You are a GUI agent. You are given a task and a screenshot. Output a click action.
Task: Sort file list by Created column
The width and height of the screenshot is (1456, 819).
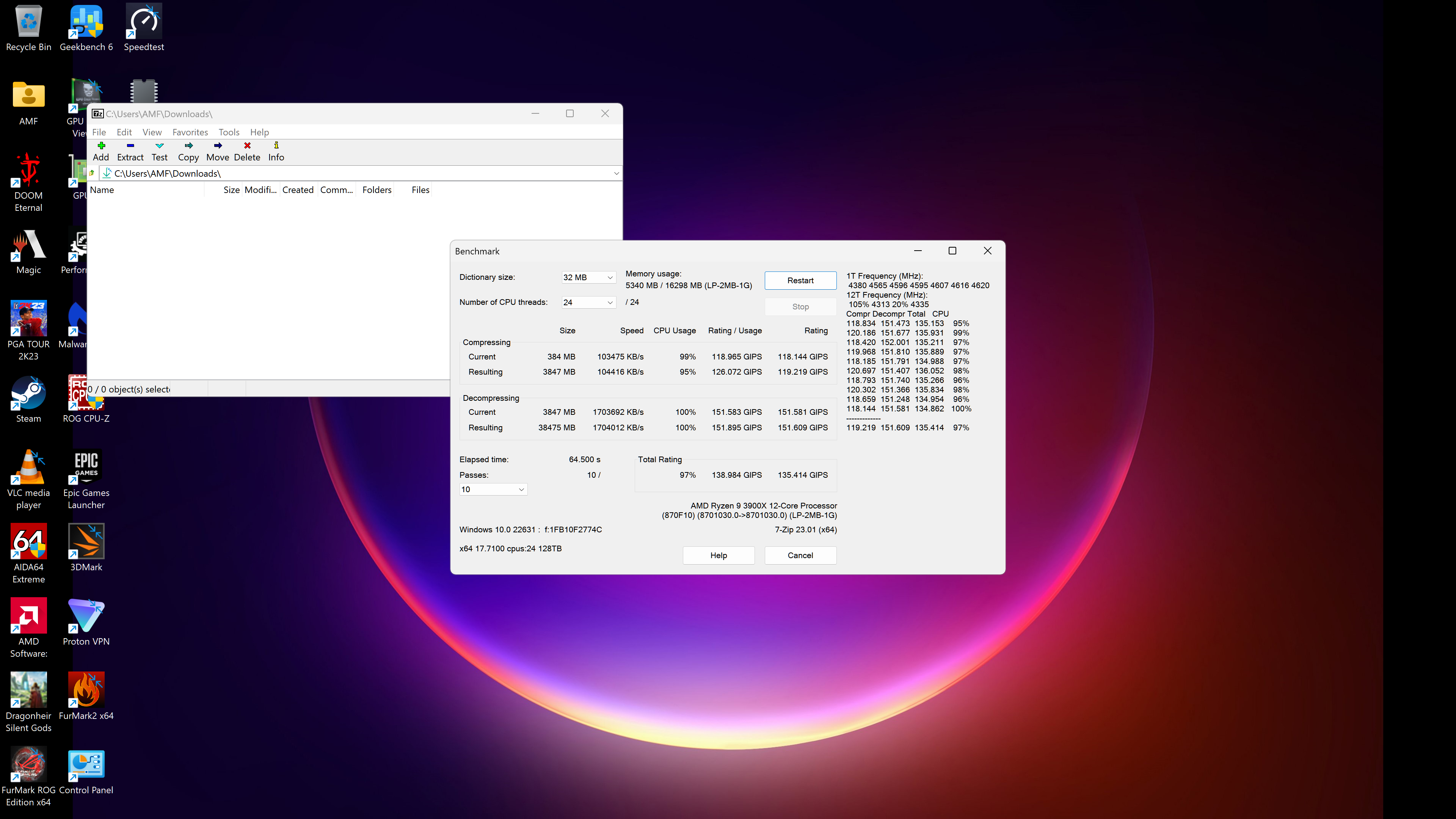(298, 190)
